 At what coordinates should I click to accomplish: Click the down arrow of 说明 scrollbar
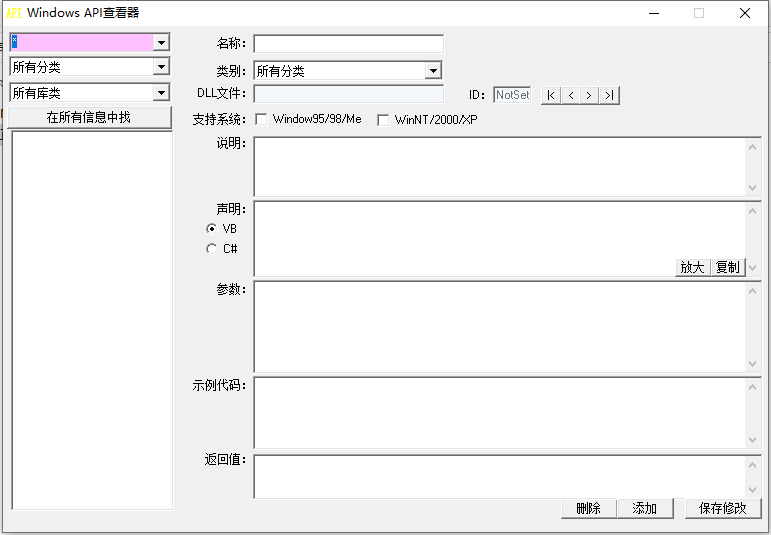[x=752, y=187]
